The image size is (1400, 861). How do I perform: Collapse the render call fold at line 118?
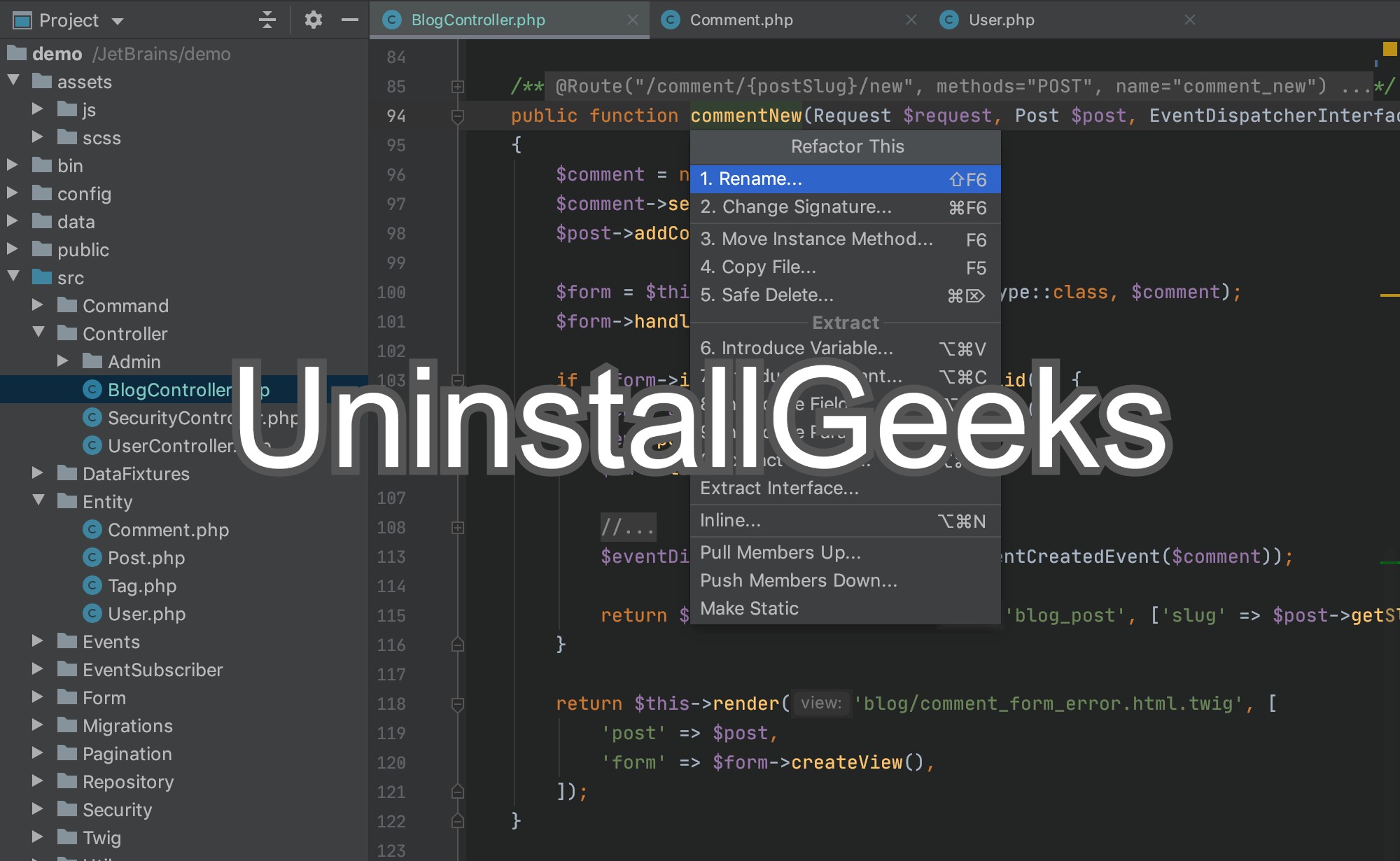point(458,704)
